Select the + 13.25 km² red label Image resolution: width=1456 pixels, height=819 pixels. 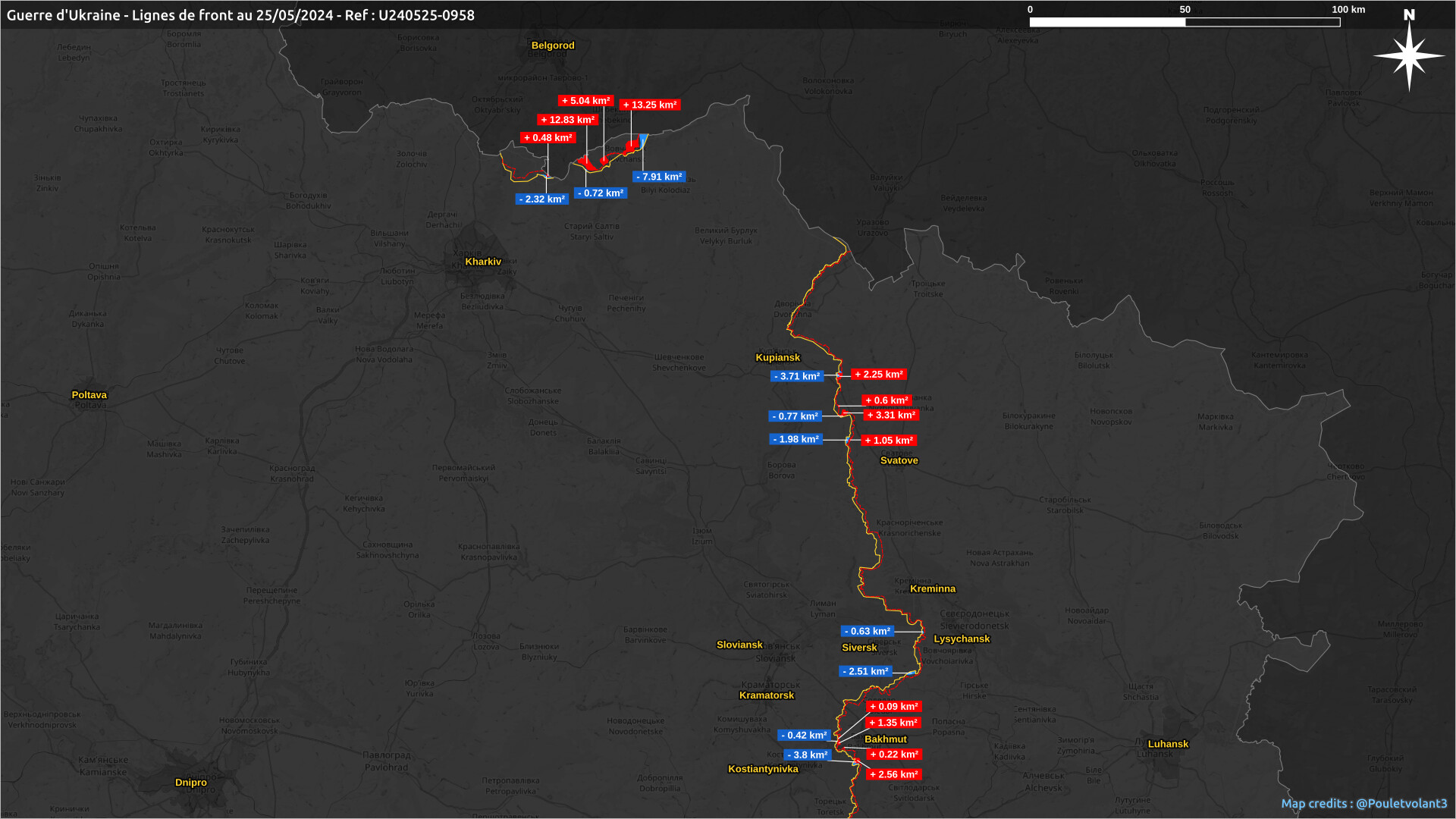click(650, 105)
